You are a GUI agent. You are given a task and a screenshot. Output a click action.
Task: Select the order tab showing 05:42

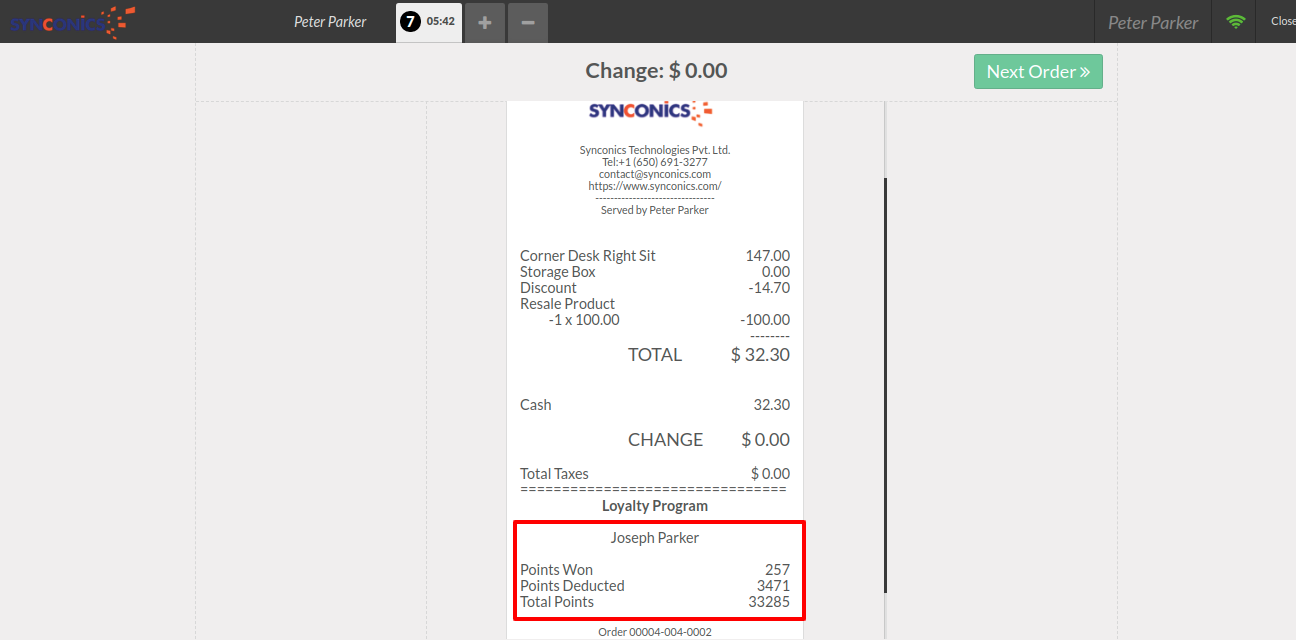440,22
